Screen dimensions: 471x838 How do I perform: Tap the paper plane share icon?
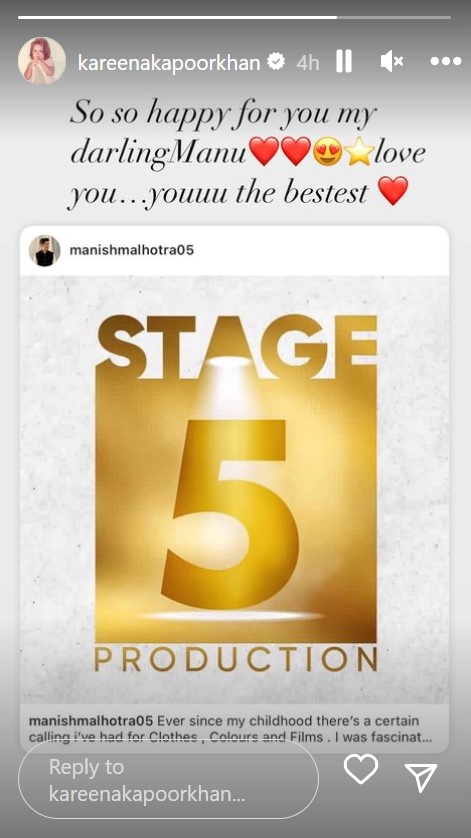click(x=421, y=777)
